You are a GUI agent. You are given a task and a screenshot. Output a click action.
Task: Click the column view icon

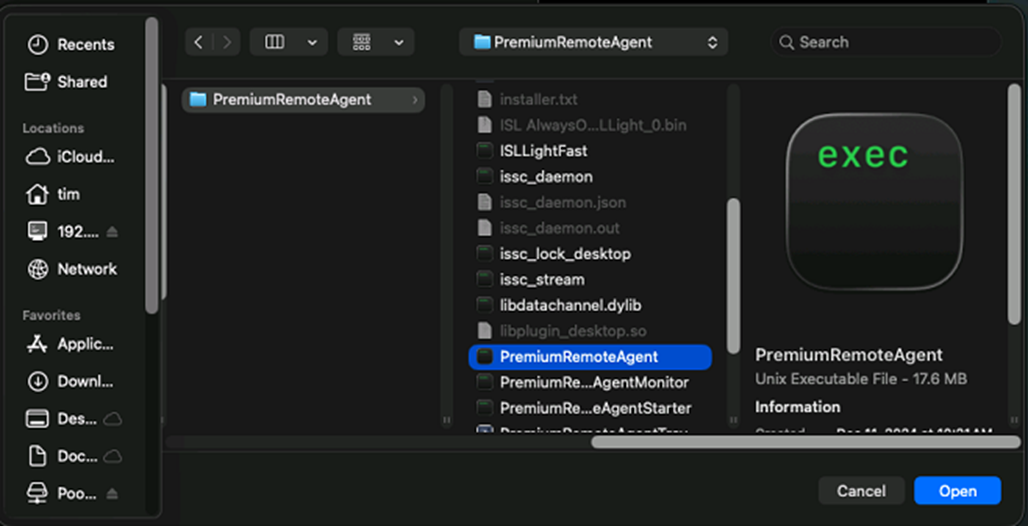tap(274, 42)
